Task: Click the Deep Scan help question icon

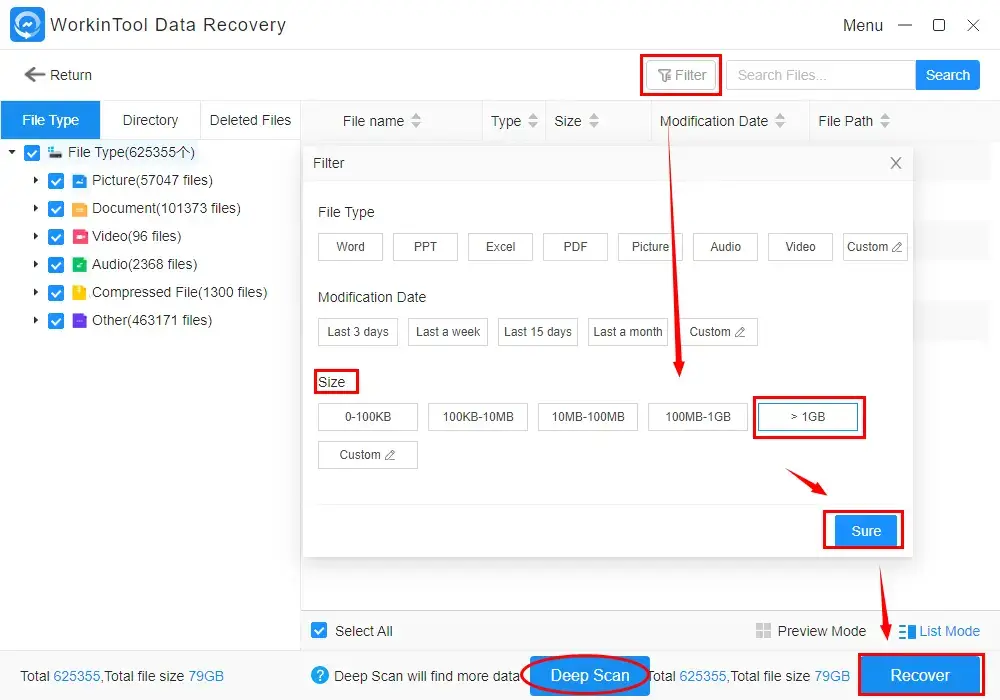Action: click(x=320, y=675)
